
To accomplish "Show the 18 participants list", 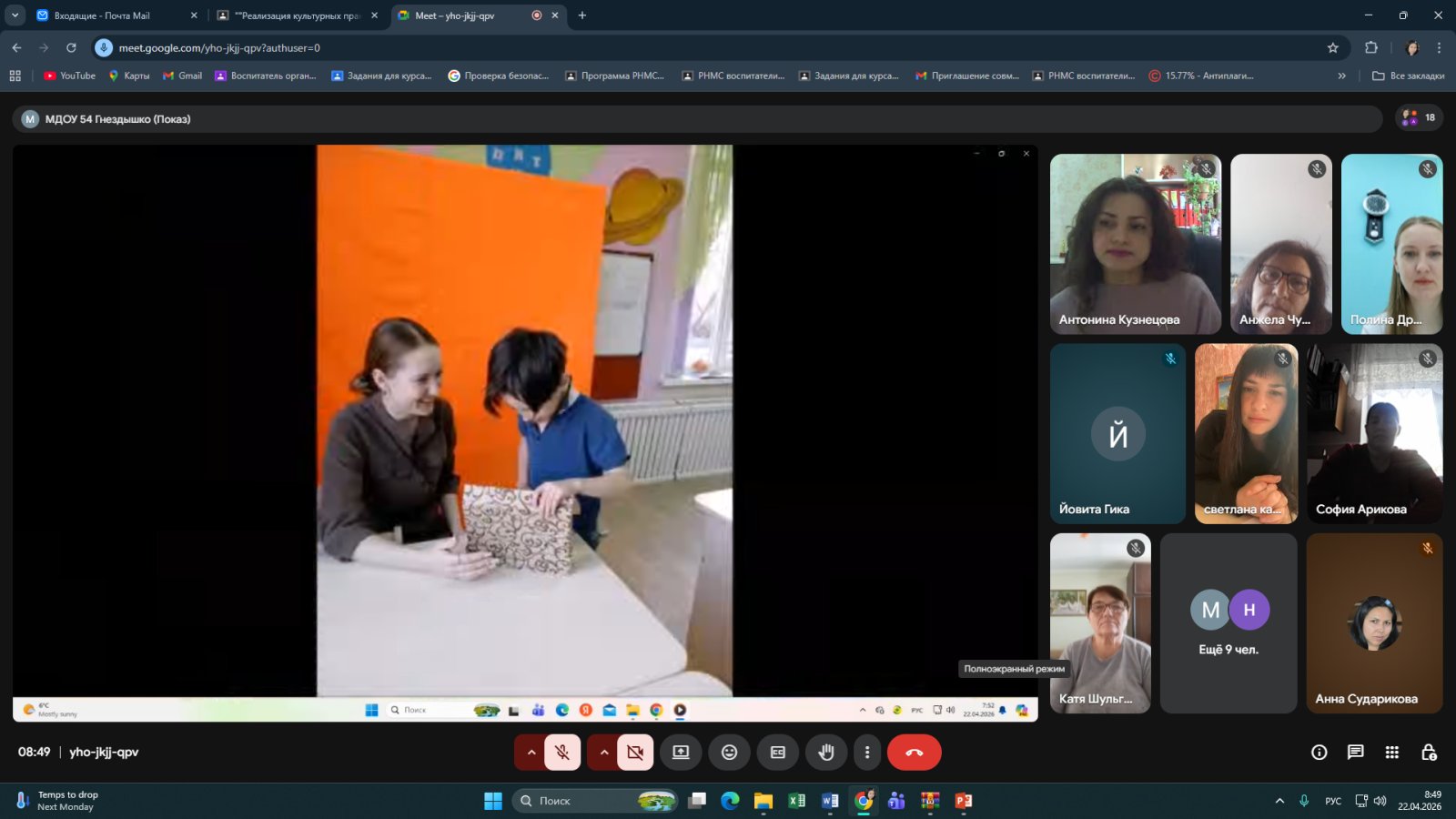I will click(1419, 117).
